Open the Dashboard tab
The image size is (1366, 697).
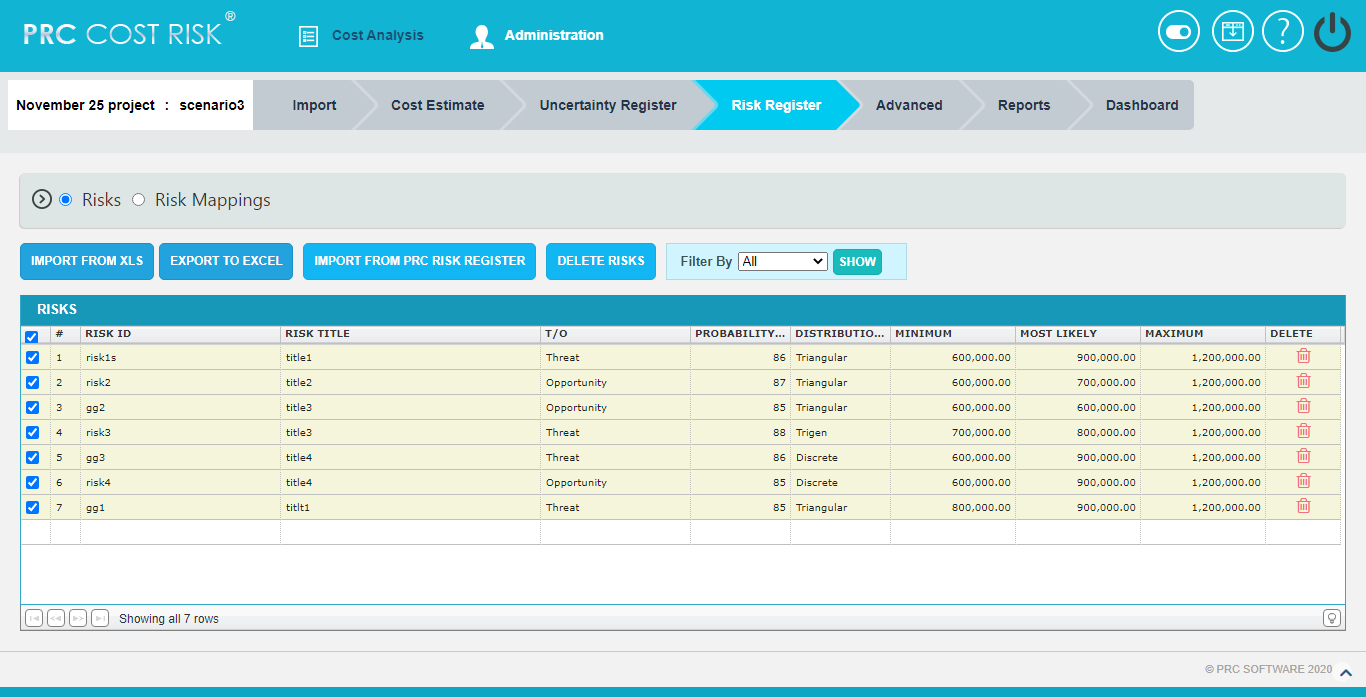click(1142, 104)
